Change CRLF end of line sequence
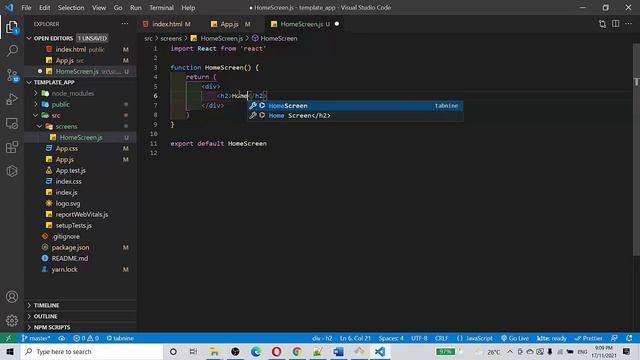 [x=441, y=338]
